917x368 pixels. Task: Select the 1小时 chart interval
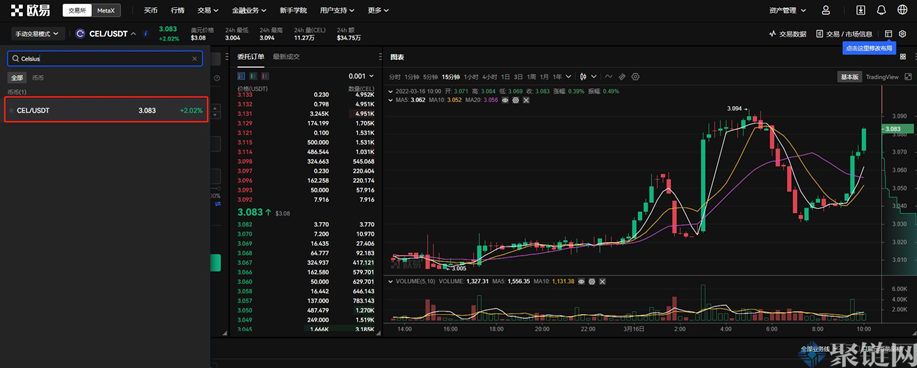[x=472, y=77]
